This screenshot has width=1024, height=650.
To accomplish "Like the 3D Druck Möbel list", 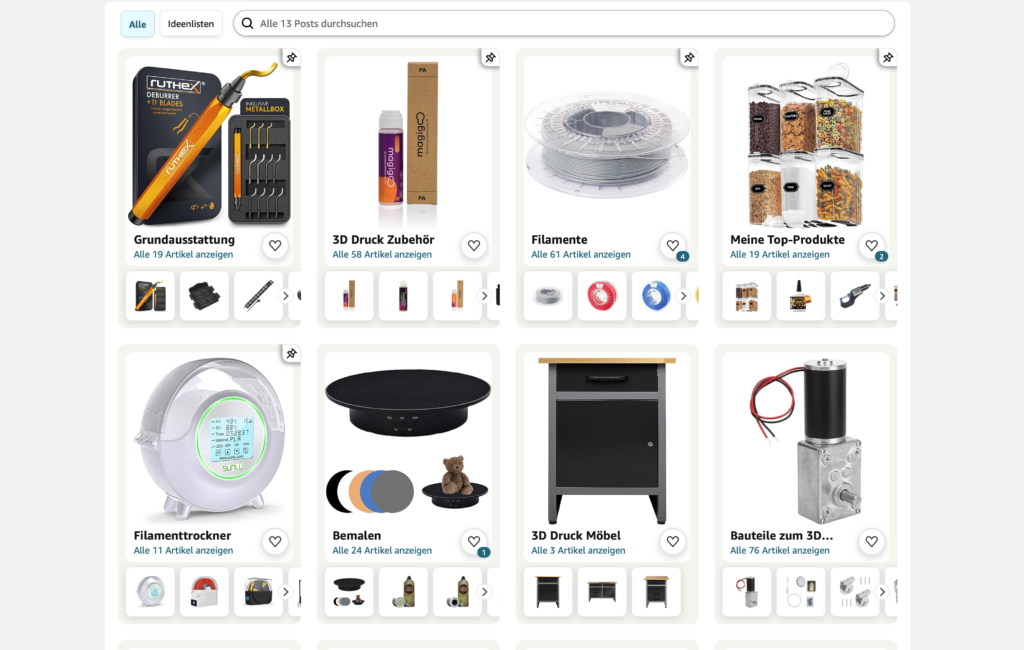I will pos(673,542).
